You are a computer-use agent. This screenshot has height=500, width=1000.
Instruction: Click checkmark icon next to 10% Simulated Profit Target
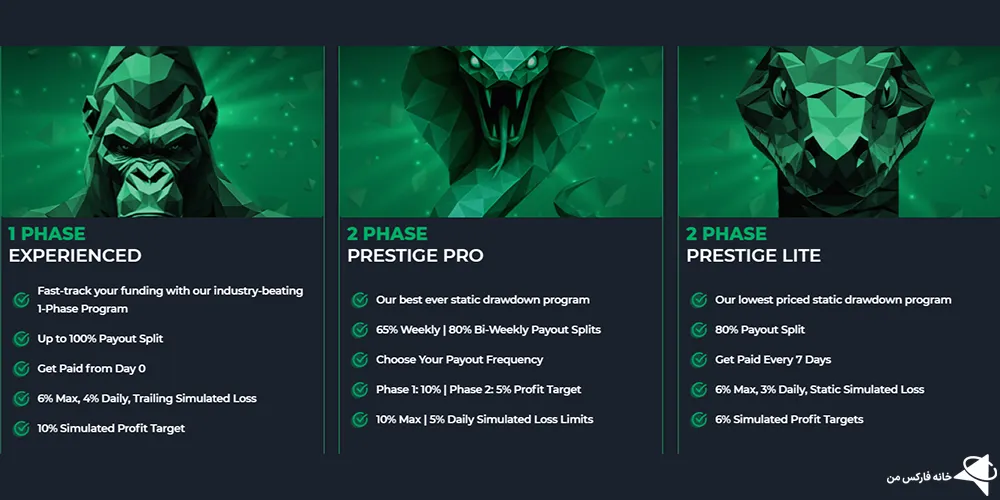[x=21, y=429]
